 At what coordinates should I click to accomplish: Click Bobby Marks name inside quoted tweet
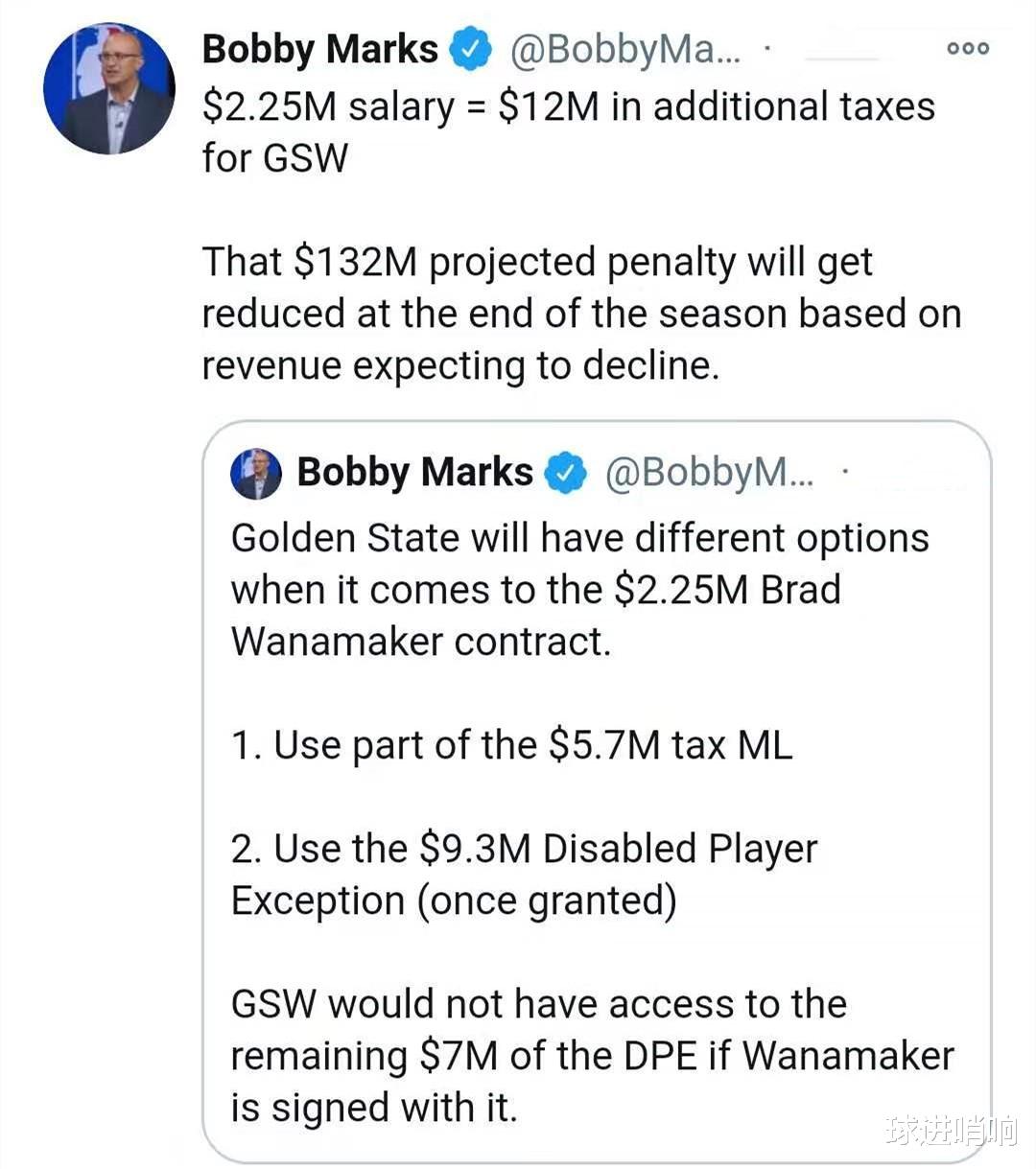(x=414, y=473)
